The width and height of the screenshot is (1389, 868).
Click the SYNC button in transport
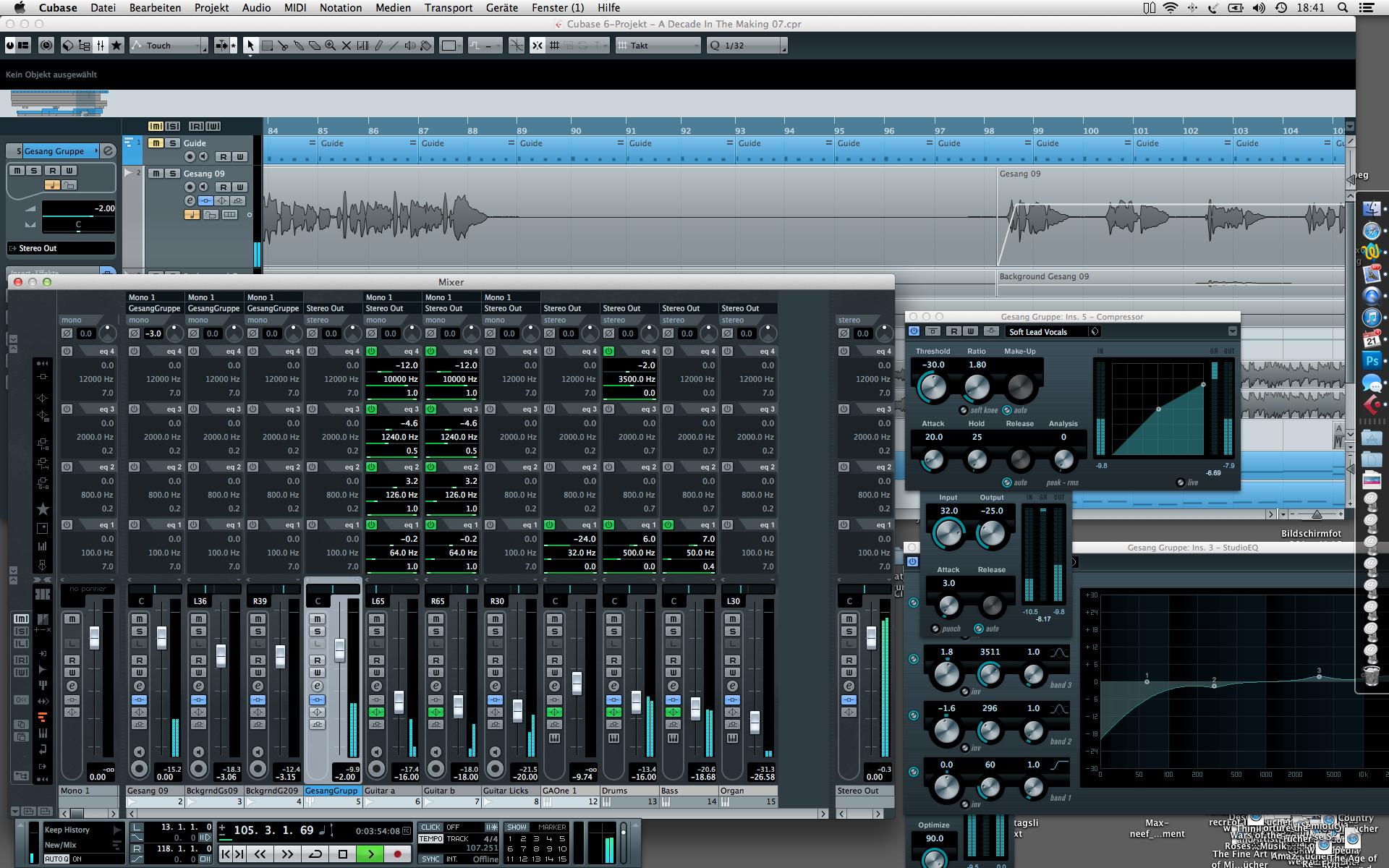pos(430,859)
